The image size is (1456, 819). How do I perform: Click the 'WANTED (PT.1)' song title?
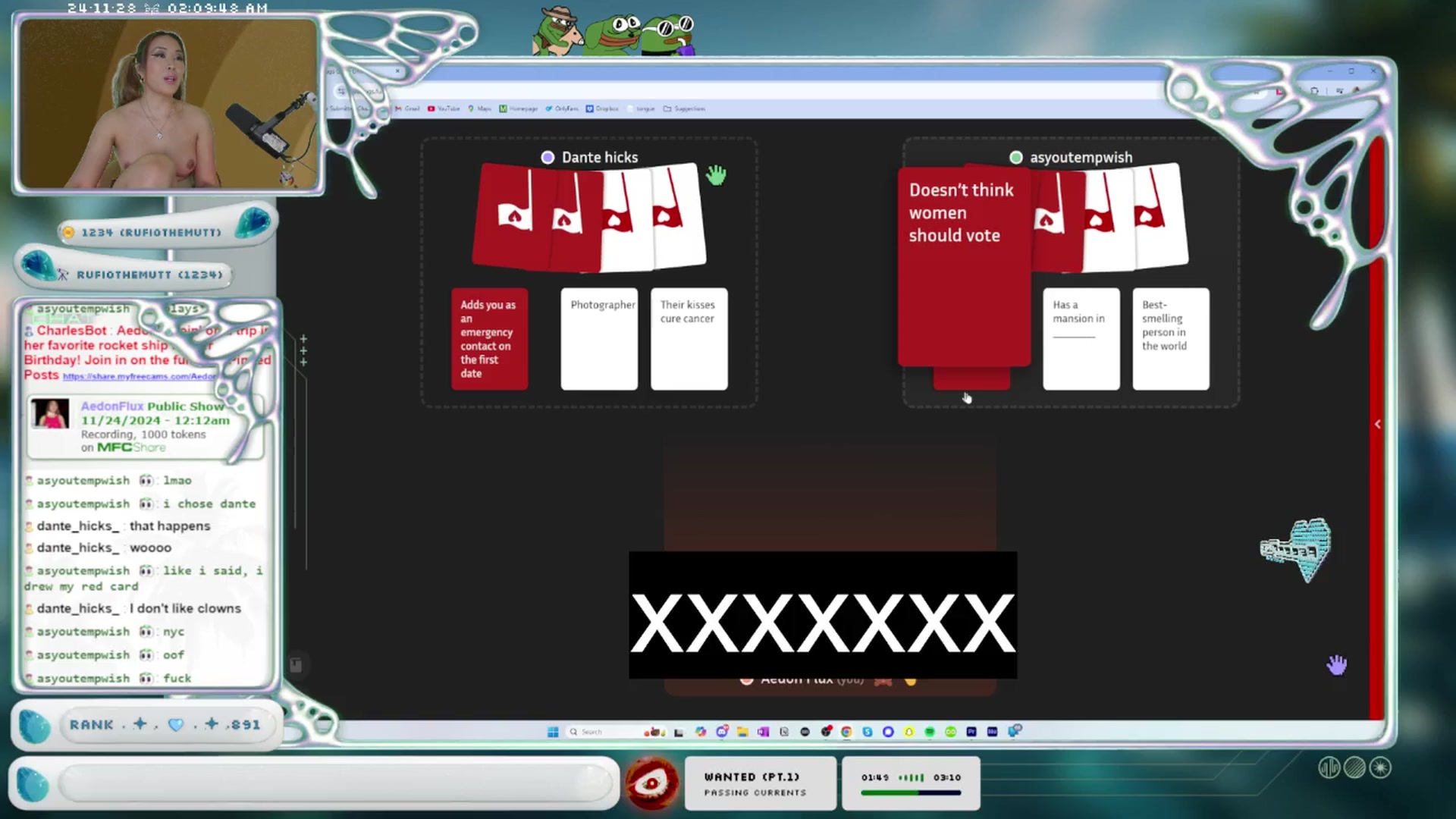[752, 777]
